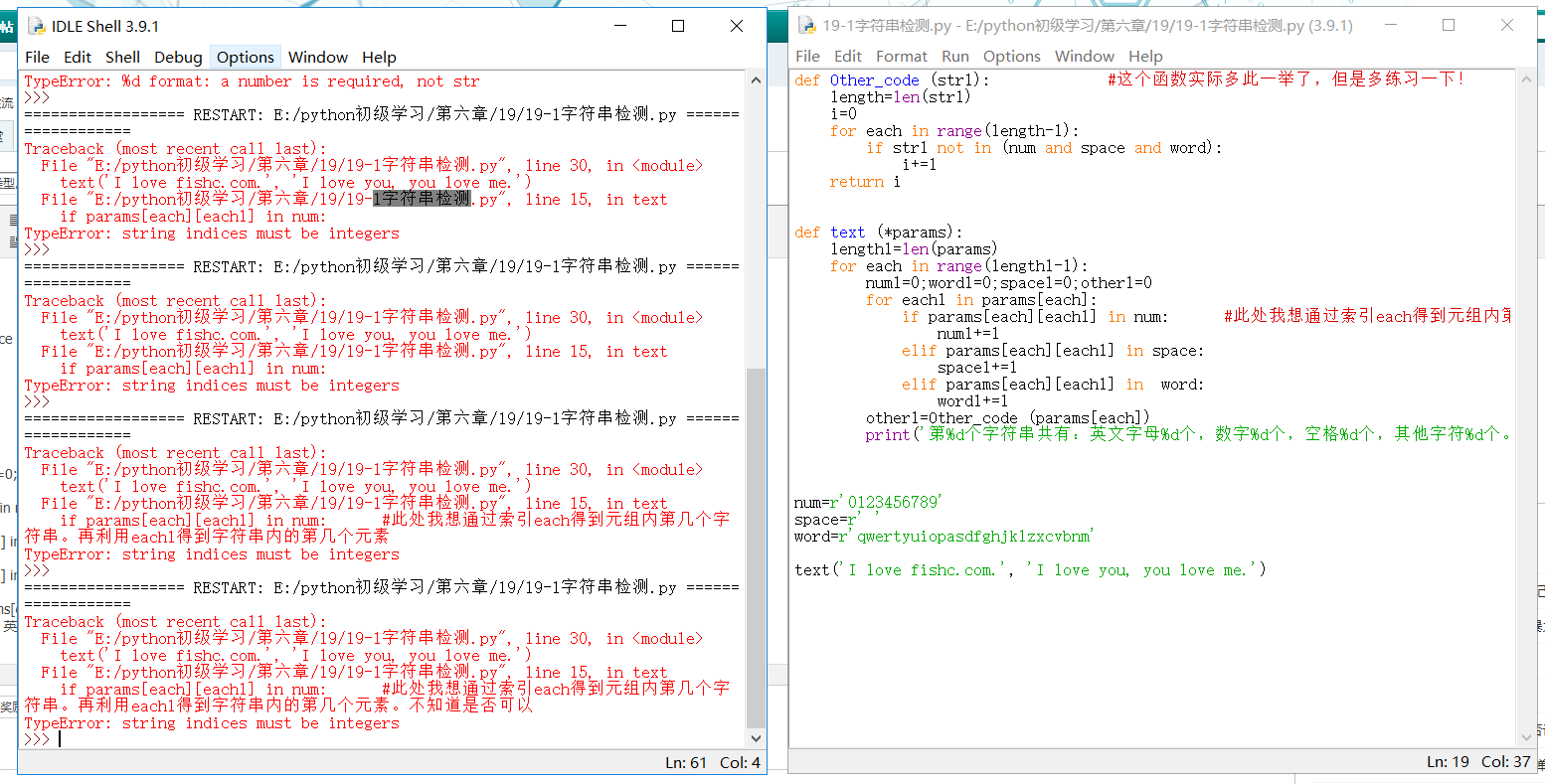
Task: Click '%d format: a number is required' error line
Action: [x=252, y=81]
